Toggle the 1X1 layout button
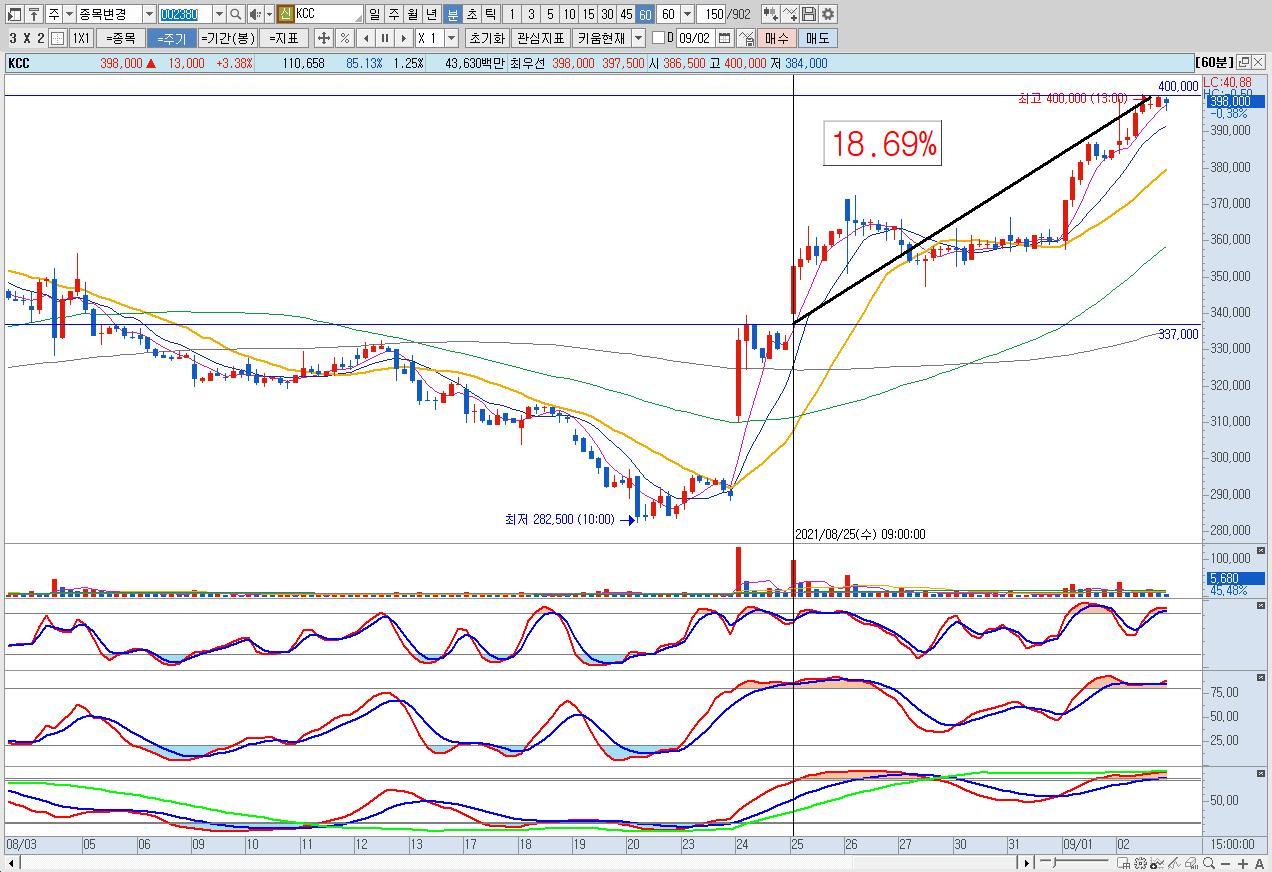Viewport: 1272px width, 872px height. (x=81, y=38)
